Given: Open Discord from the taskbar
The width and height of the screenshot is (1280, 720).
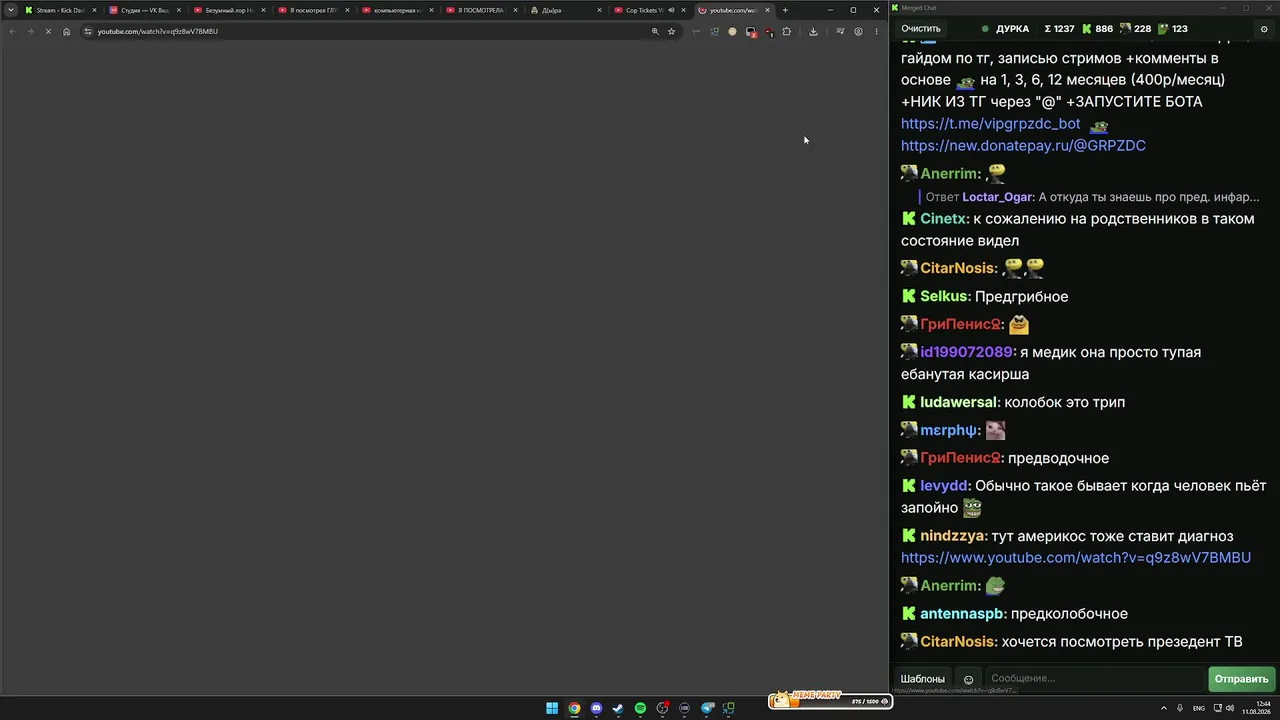Looking at the screenshot, I should [x=596, y=709].
